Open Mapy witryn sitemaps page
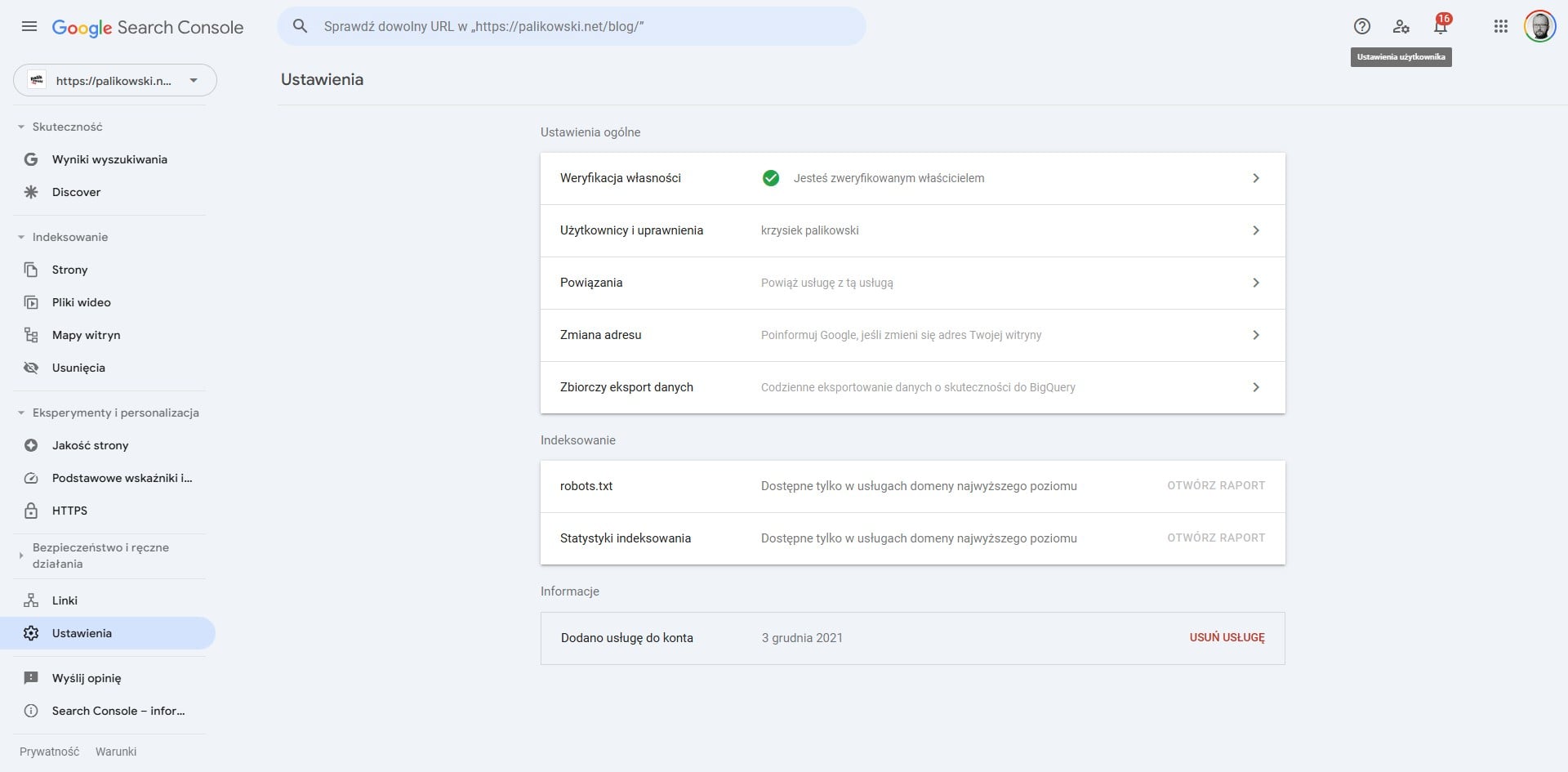The width and height of the screenshot is (1568, 772). [x=86, y=335]
